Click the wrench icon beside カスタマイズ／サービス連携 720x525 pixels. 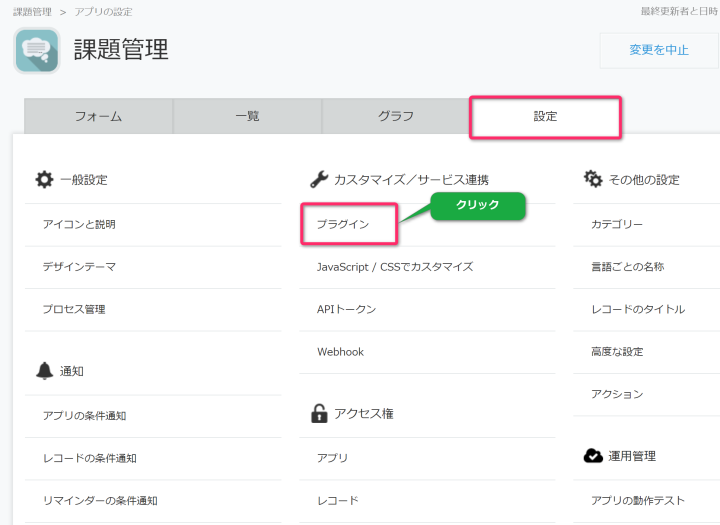[x=319, y=180]
